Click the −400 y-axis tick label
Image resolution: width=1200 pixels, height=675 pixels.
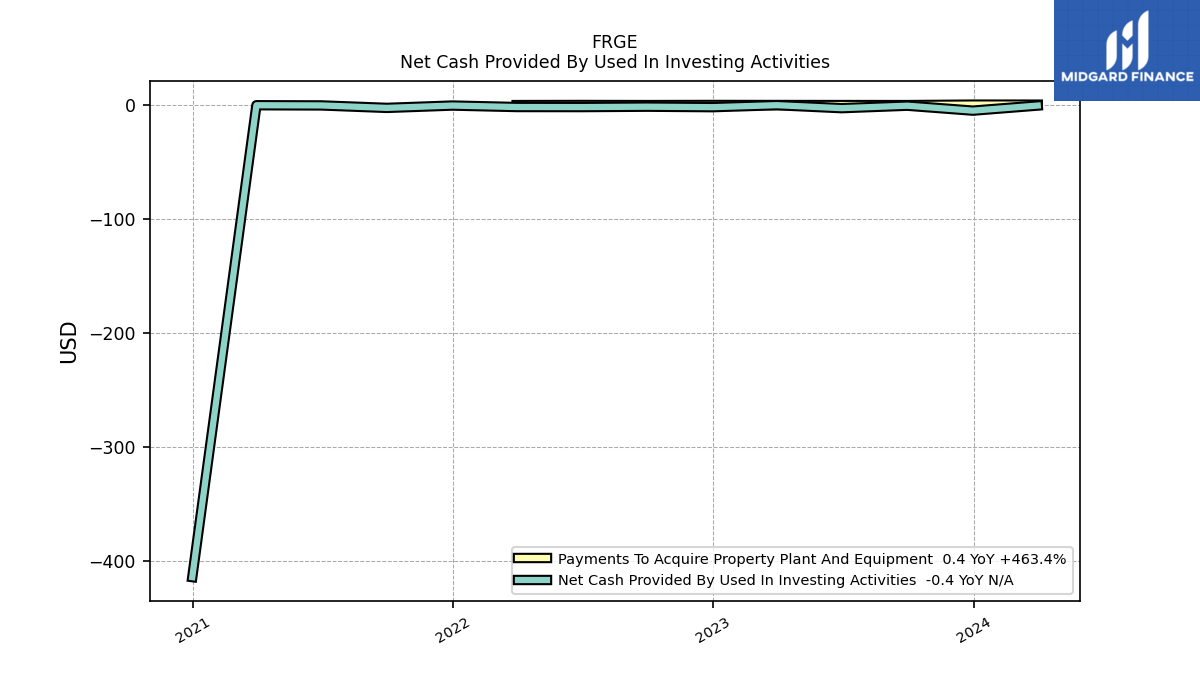coord(113,561)
